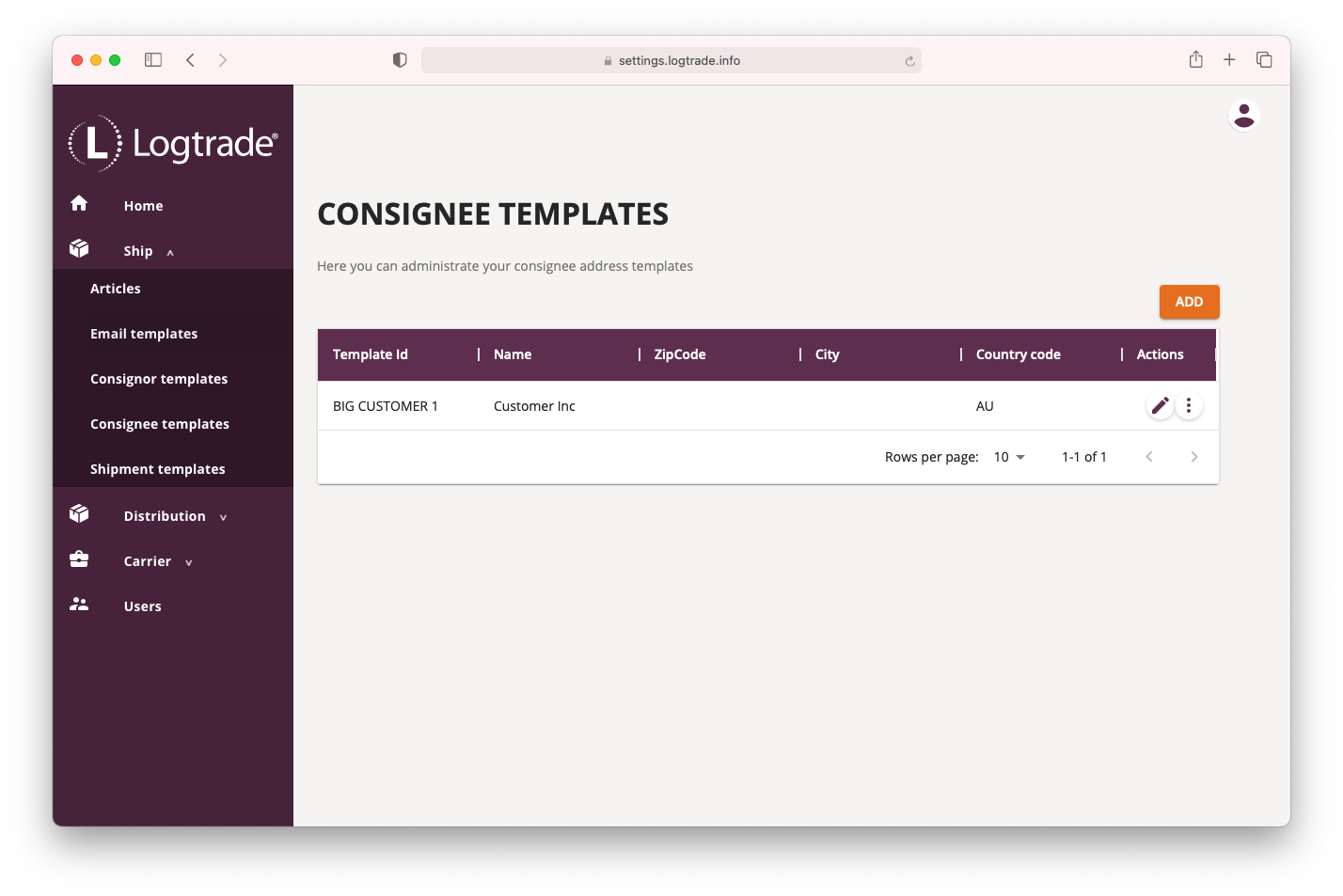This screenshot has height=896, width=1343.
Task: Click the Carrier briefcase icon
Action: tap(79, 559)
